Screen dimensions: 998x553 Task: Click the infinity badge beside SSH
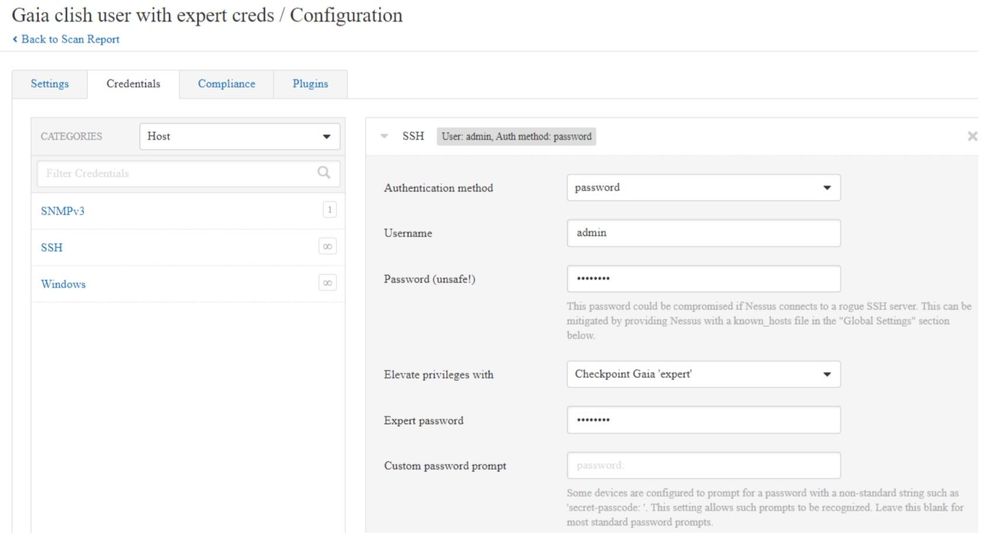click(x=327, y=247)
